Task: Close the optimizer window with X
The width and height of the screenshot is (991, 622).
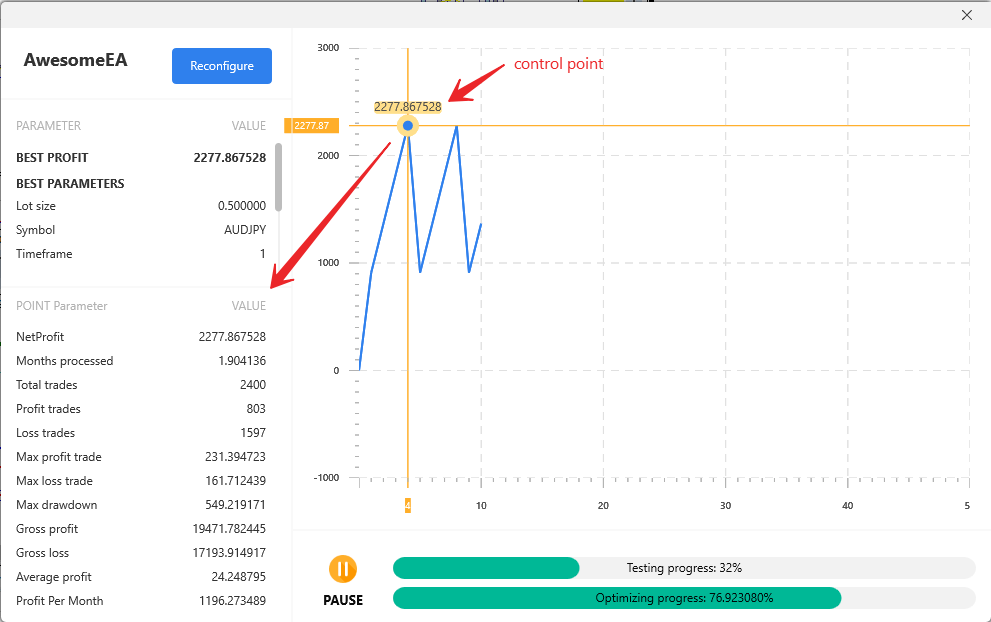Action: 966,15
